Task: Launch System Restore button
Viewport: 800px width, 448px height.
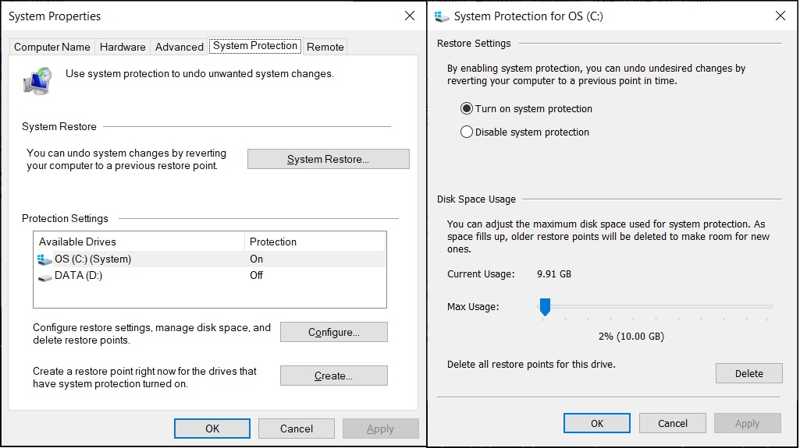Action: pyautogui.click(x=328, y=159)
